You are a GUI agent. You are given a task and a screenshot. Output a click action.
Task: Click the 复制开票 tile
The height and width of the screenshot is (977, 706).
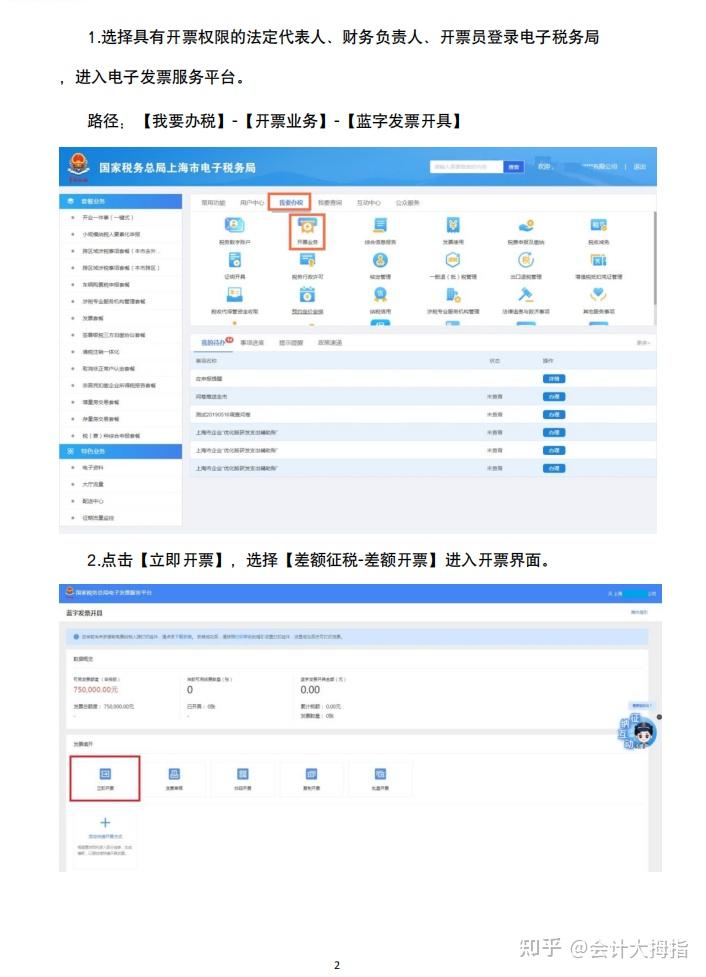coord(311,778)
